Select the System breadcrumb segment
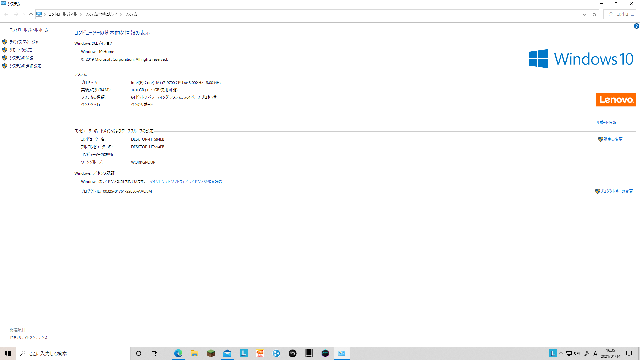 131,14
